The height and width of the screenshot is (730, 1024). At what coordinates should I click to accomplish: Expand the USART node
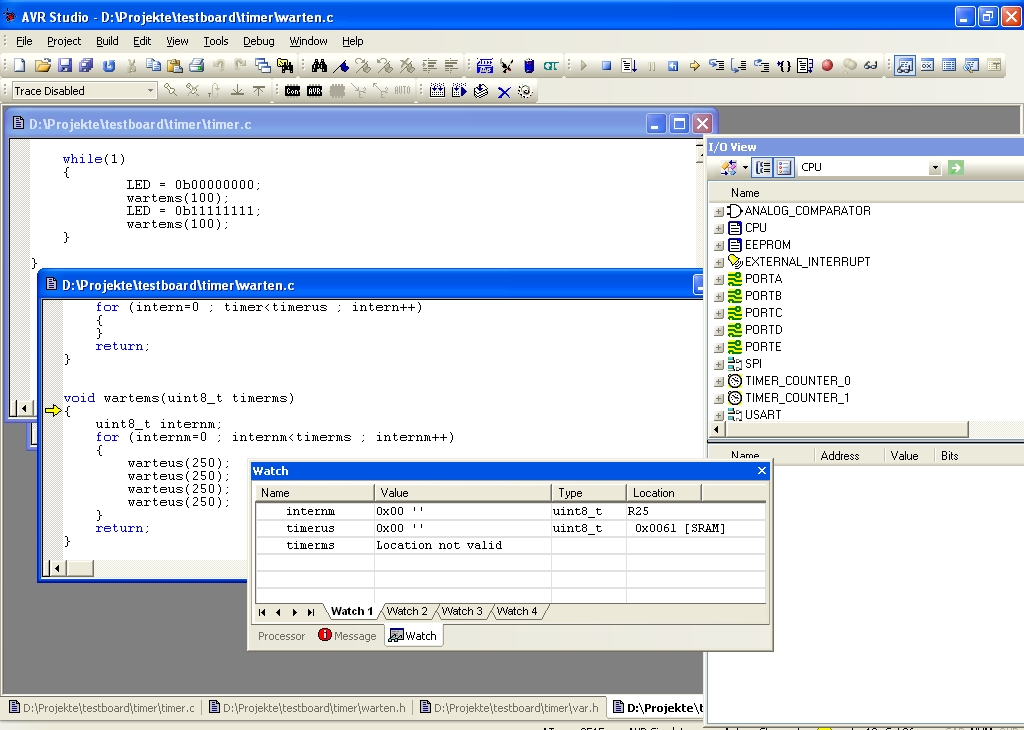click(718, 415)
